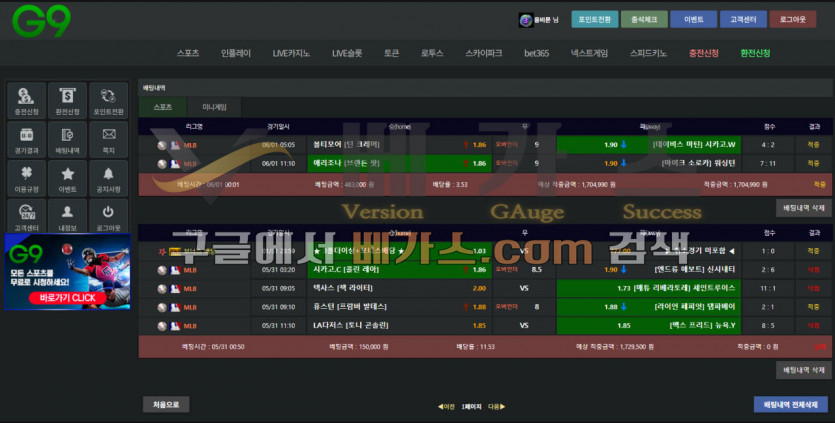Screen dimensions: 835x423
Task: Click MLB flag icon in LA다저스 row
Action: [175, 326]
